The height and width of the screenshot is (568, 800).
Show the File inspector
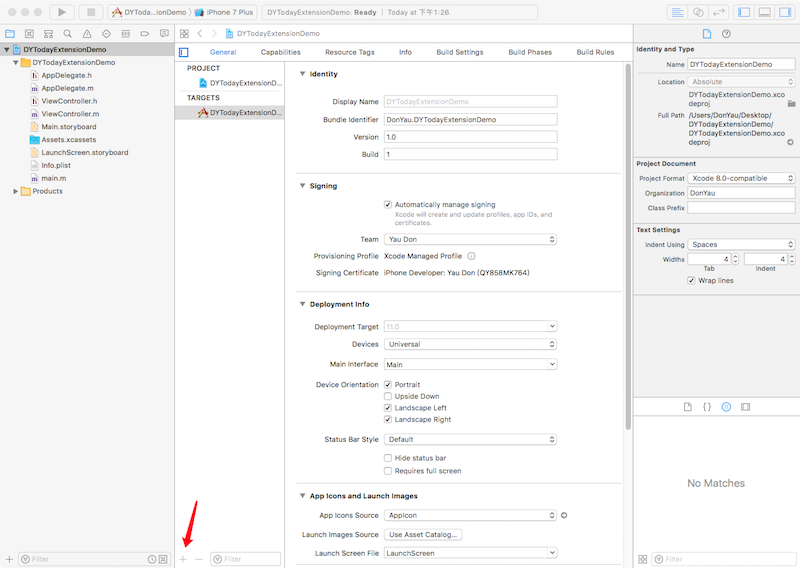(x=707, y=34)
